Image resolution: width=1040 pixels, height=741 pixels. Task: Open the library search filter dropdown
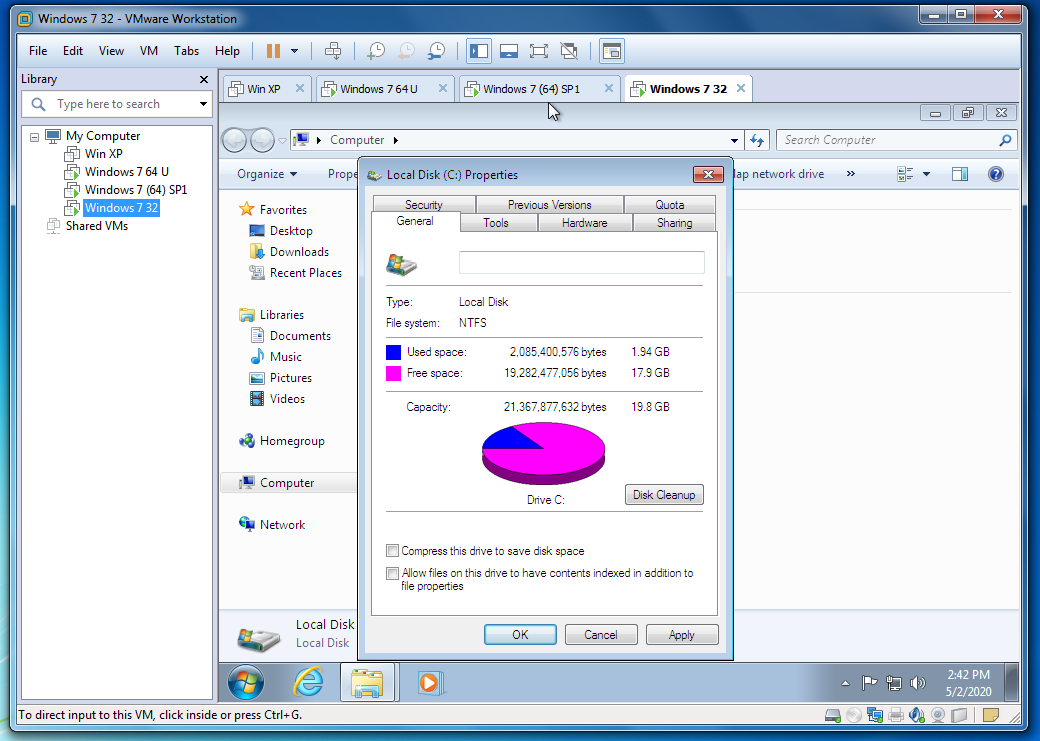click(x=203, y=104)
